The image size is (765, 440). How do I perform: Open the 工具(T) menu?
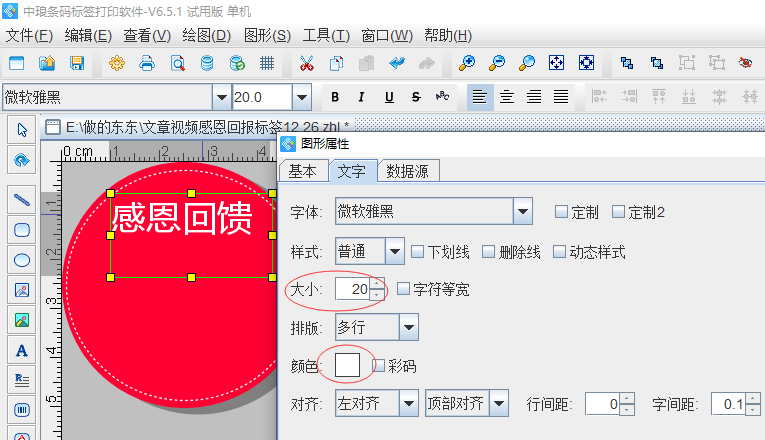click(326, 36)
